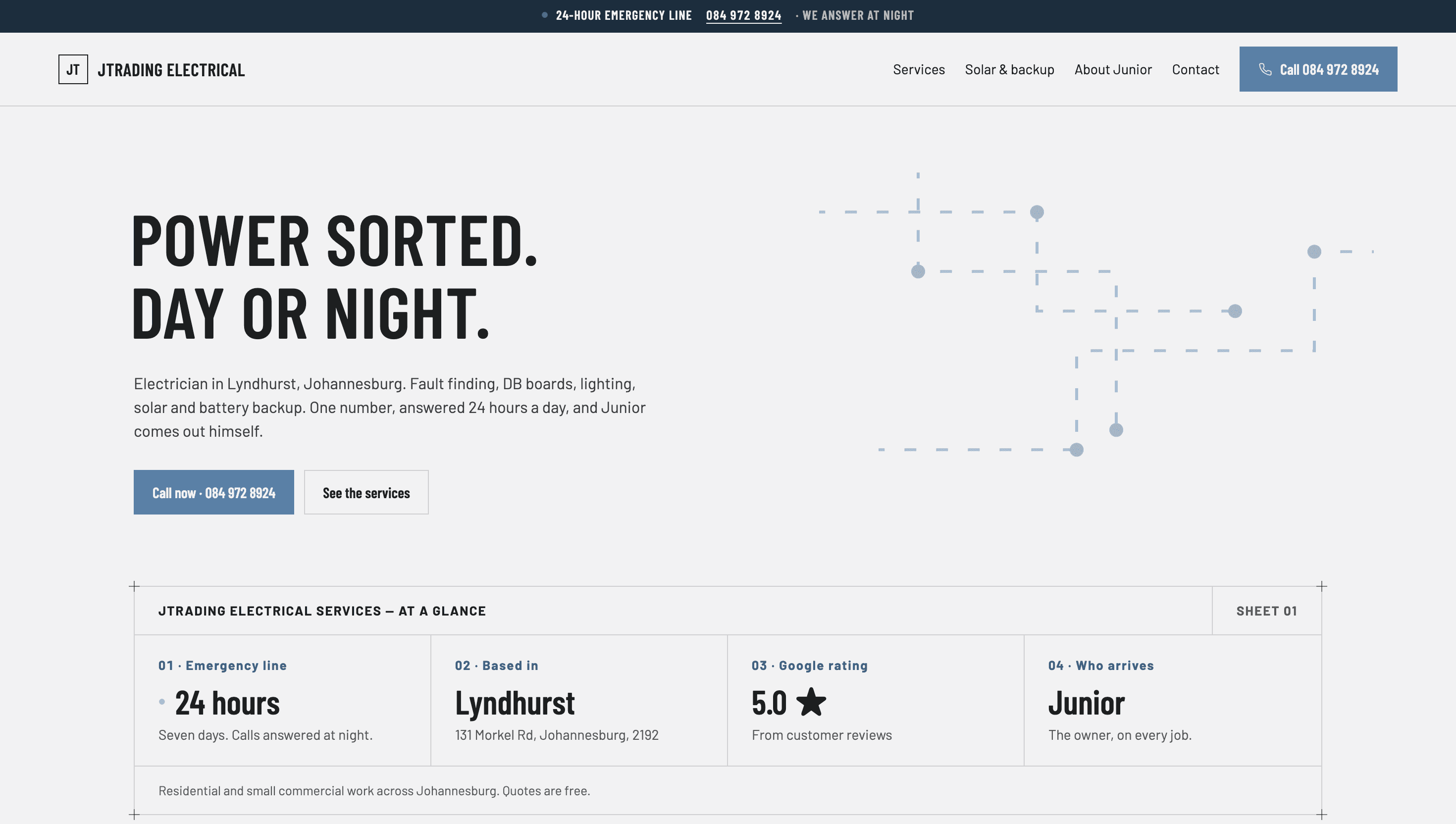Click 131 Morkel Rd, Johannesburg, 2192 address
The height and width of the screenshot is (824, 1456).
point(557,734)
